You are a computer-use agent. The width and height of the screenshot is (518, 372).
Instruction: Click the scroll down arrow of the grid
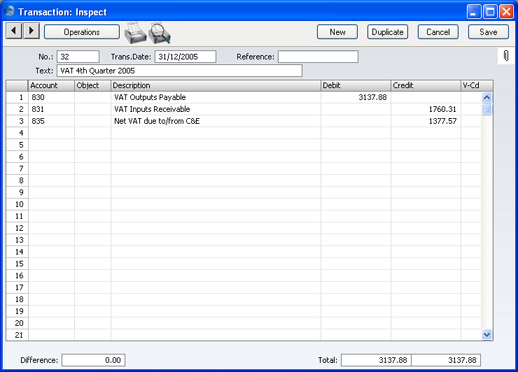pos(487,334)
